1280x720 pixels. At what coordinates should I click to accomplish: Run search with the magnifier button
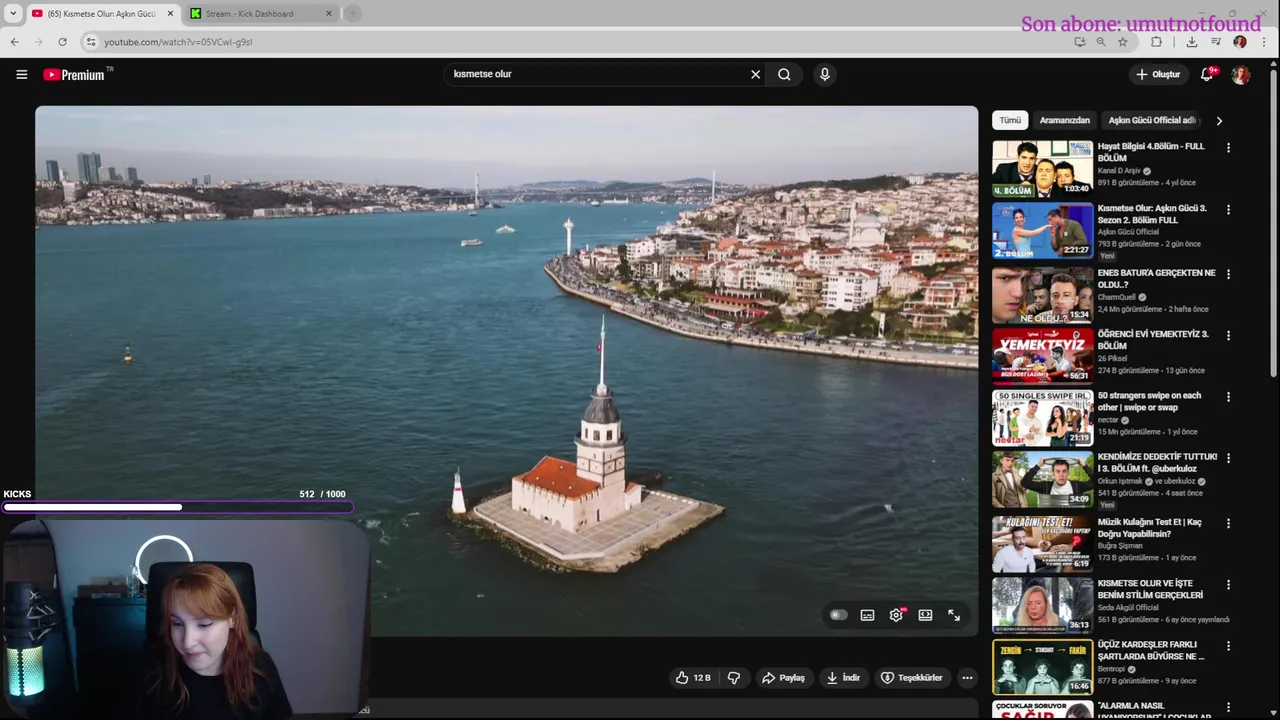[784, 74]
